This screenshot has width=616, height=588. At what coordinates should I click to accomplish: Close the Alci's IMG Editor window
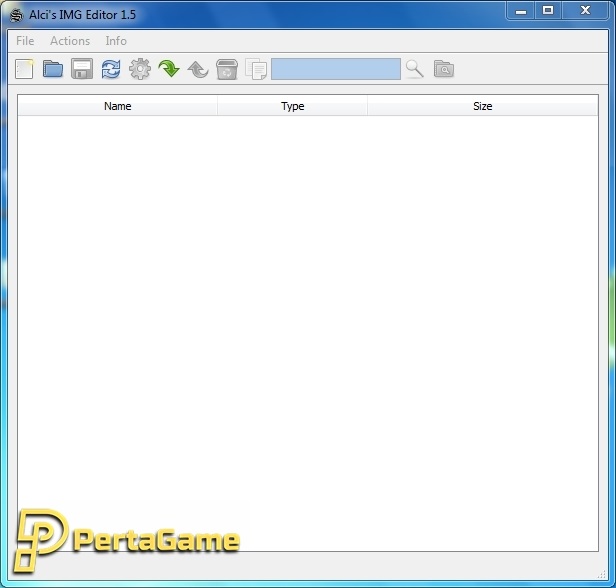585,11
